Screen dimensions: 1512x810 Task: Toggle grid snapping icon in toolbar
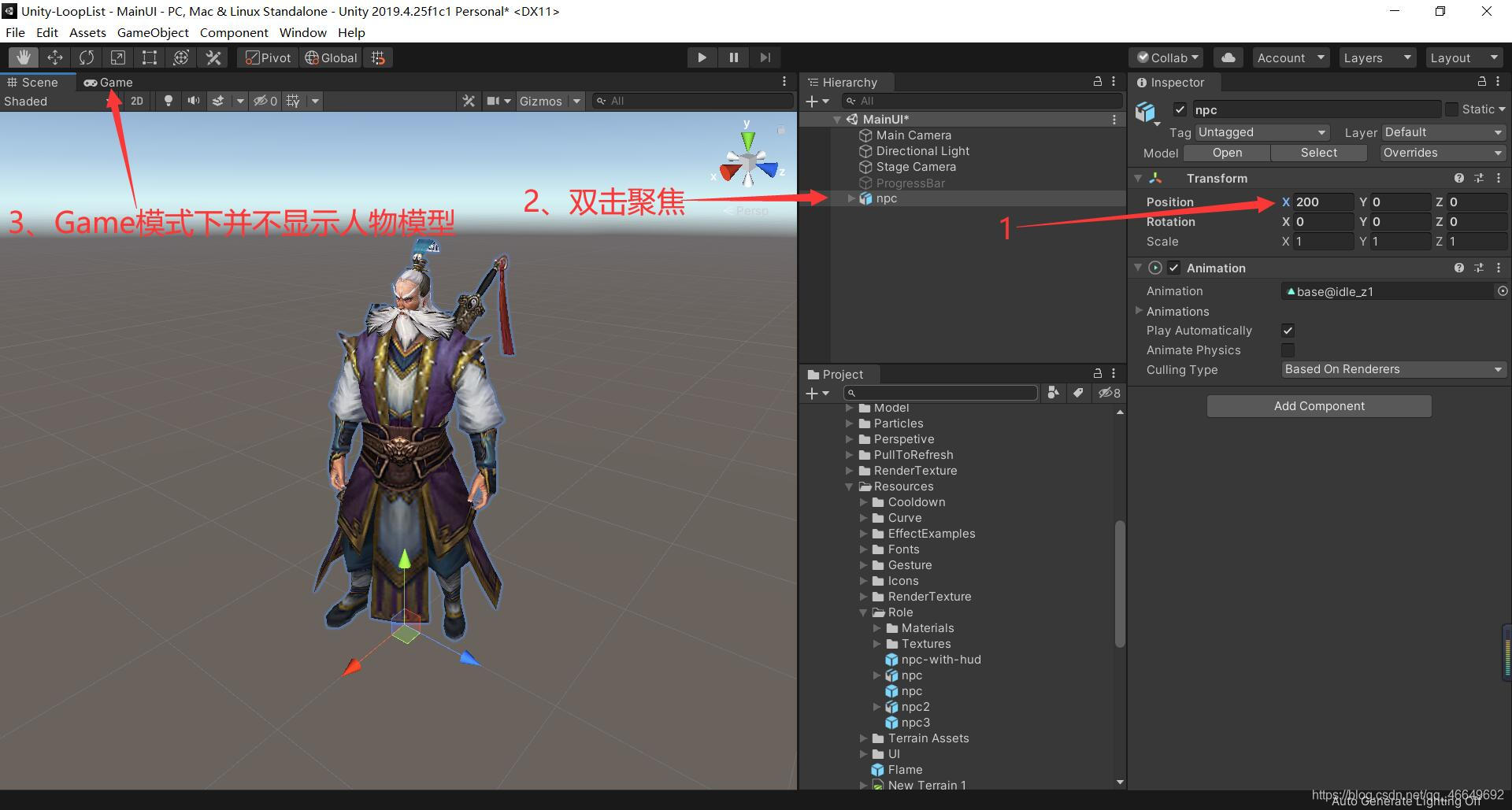click(379, 57)
